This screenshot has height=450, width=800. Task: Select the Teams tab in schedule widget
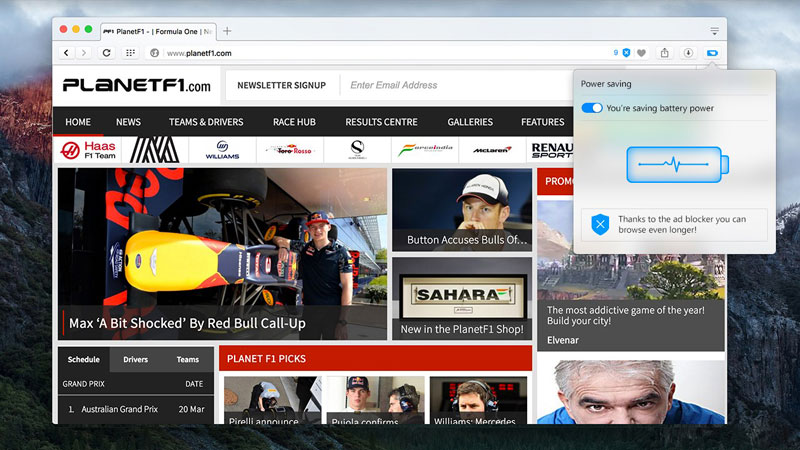188,360
